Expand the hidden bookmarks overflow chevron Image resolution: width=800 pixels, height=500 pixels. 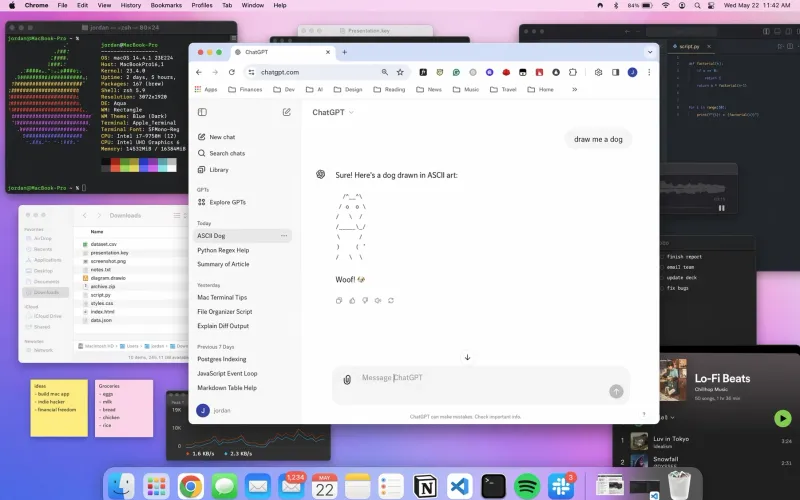point(574,90)
